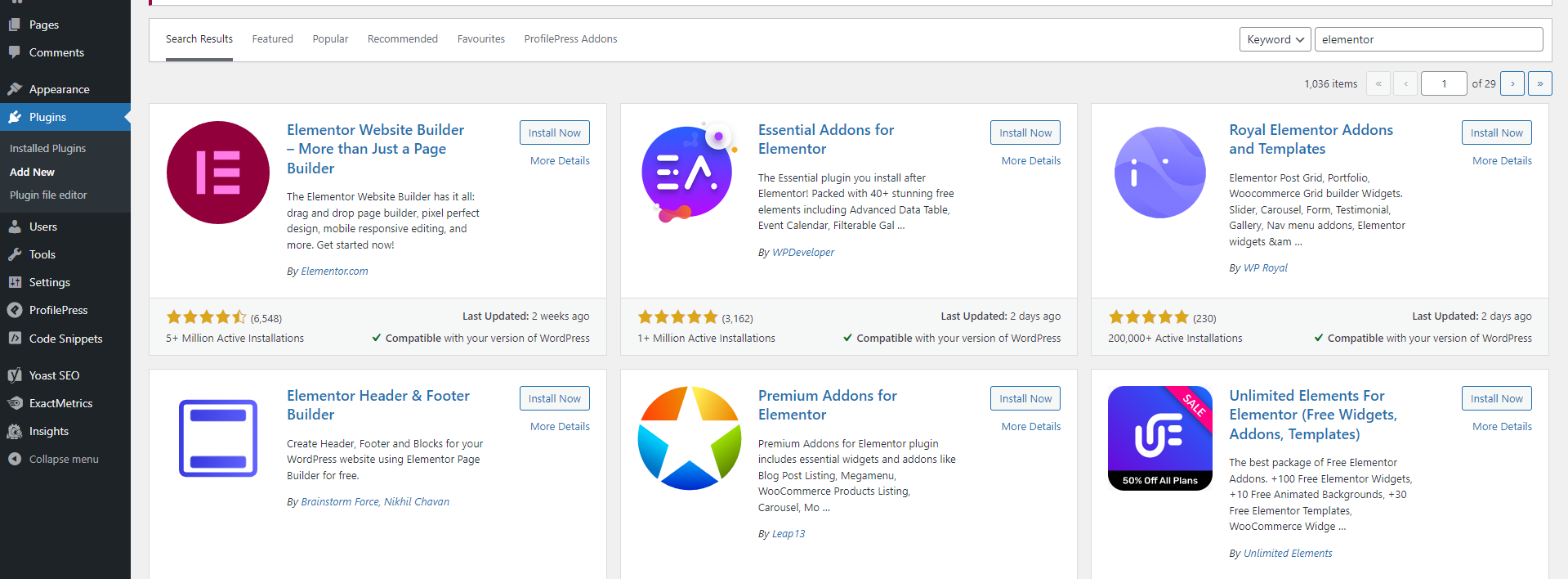
Task: Open More Details for Essential Addons
Action: coord(1030,161)
